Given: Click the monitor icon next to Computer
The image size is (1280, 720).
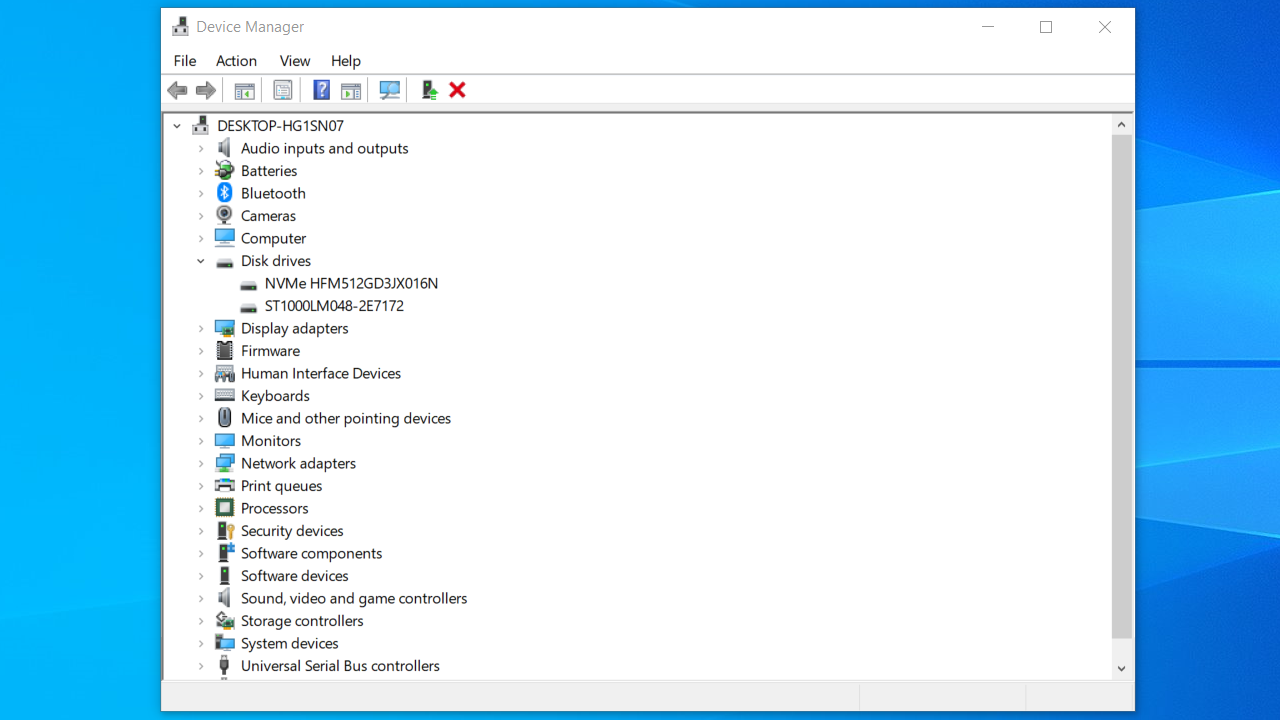Looking at the screenshot, I should click(225, 238).
